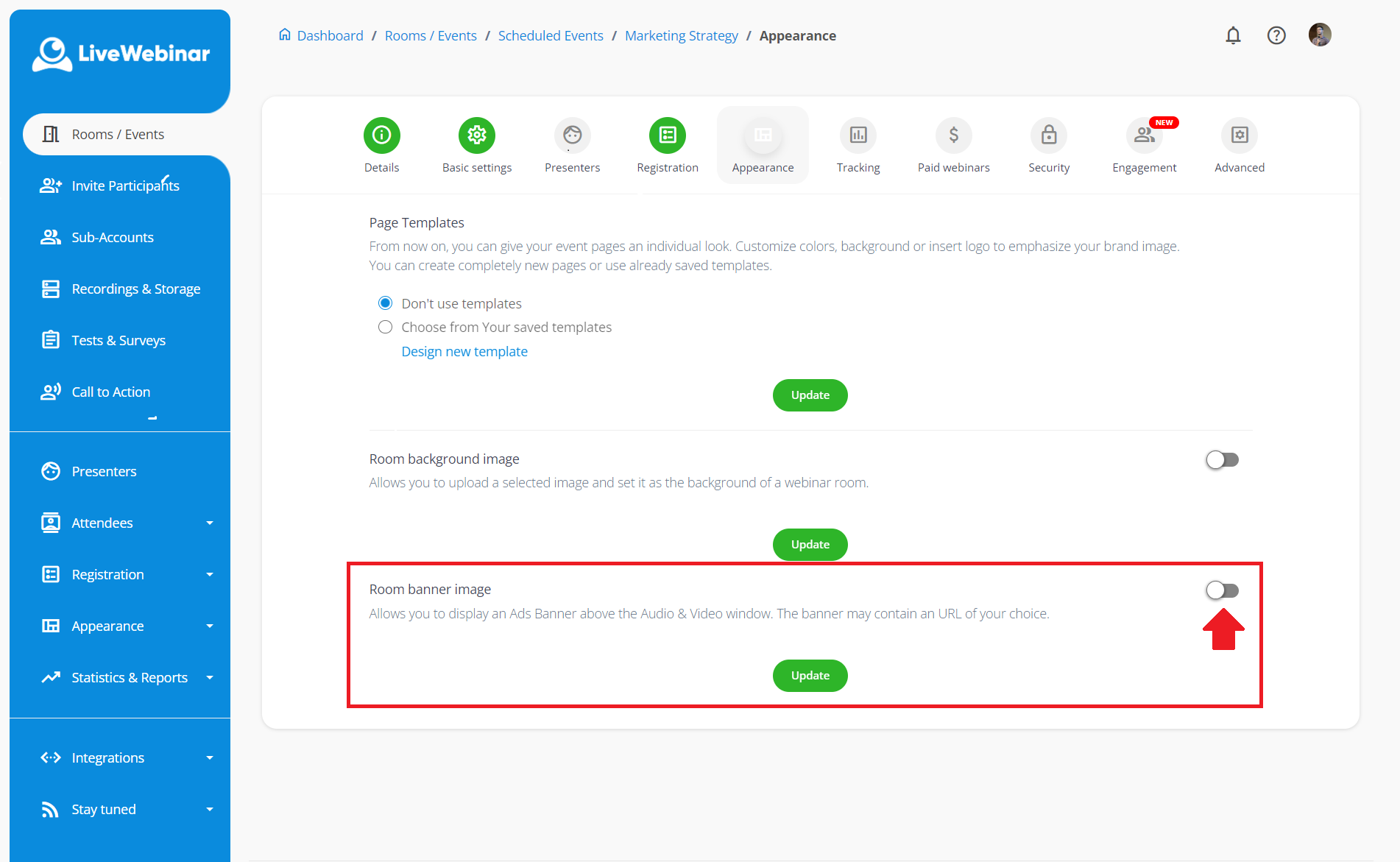Click the help question mark icon

pyautogui.click(x=1276, y=35)
